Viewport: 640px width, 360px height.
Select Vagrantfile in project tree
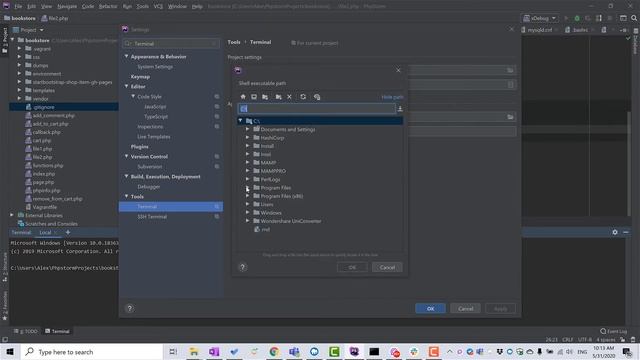click(x=44, y=207)
